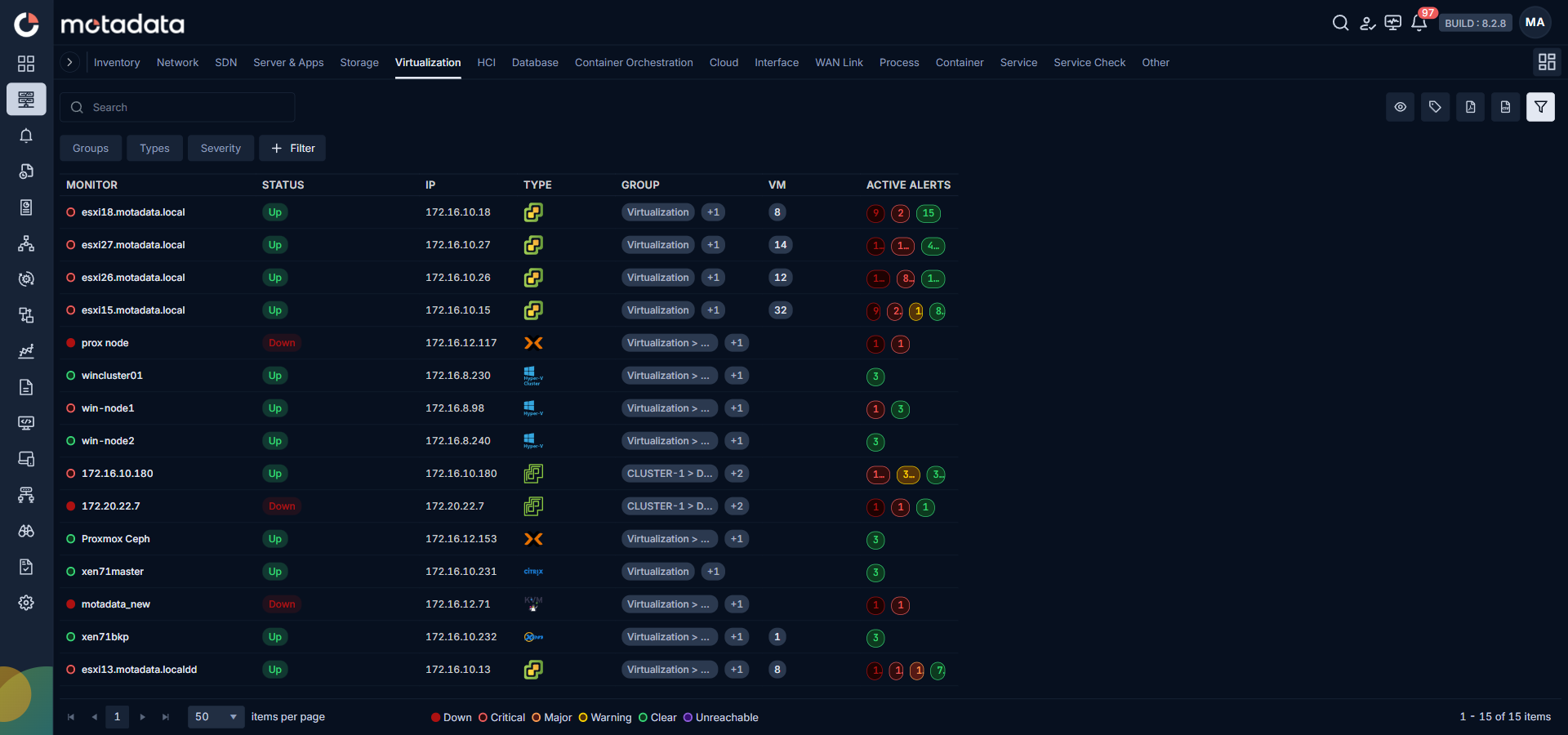Sort by the STATUS column header
This screenshot has height=735, width=1568.
(x=283, y=185)
